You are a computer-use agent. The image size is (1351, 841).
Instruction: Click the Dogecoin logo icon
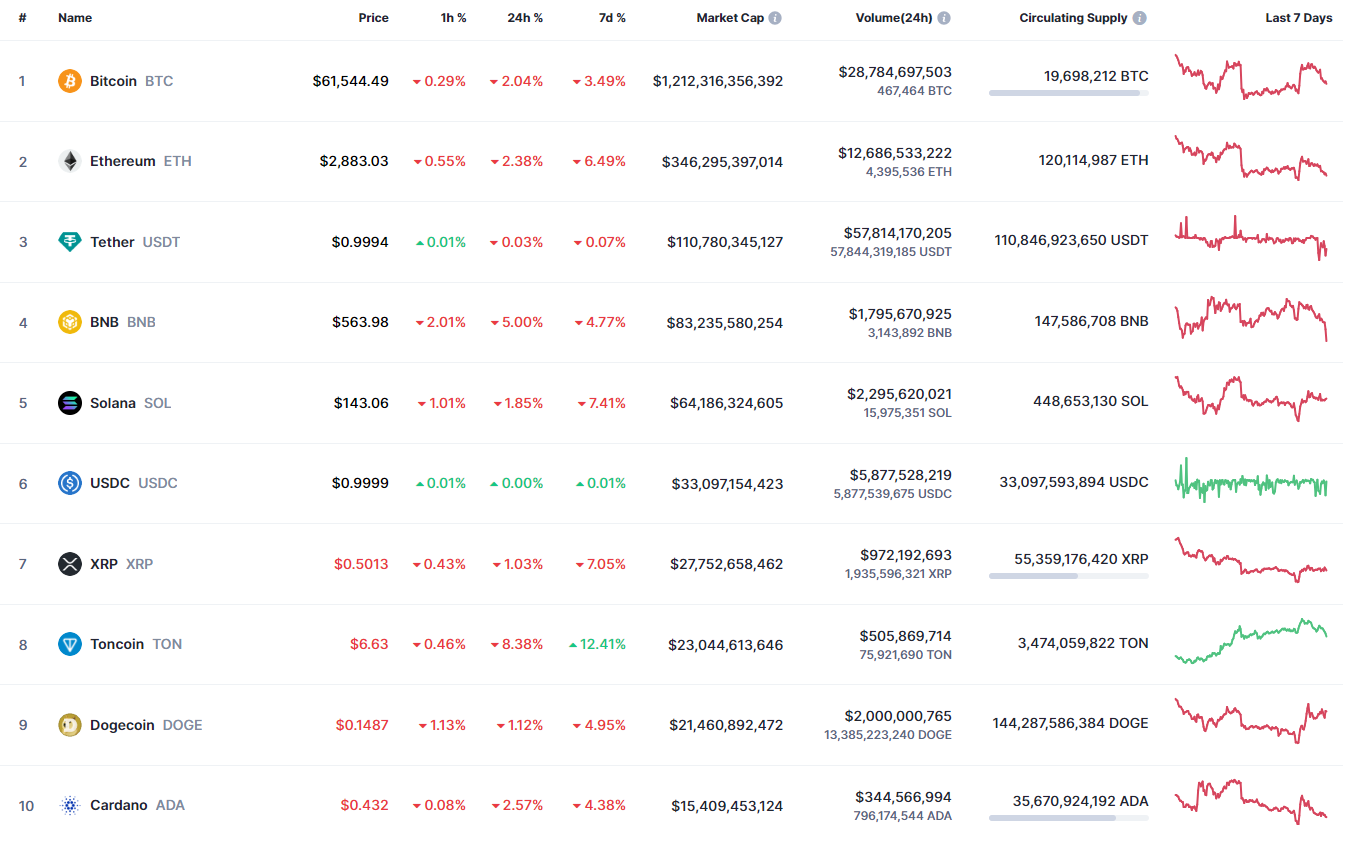coord(70,725)
